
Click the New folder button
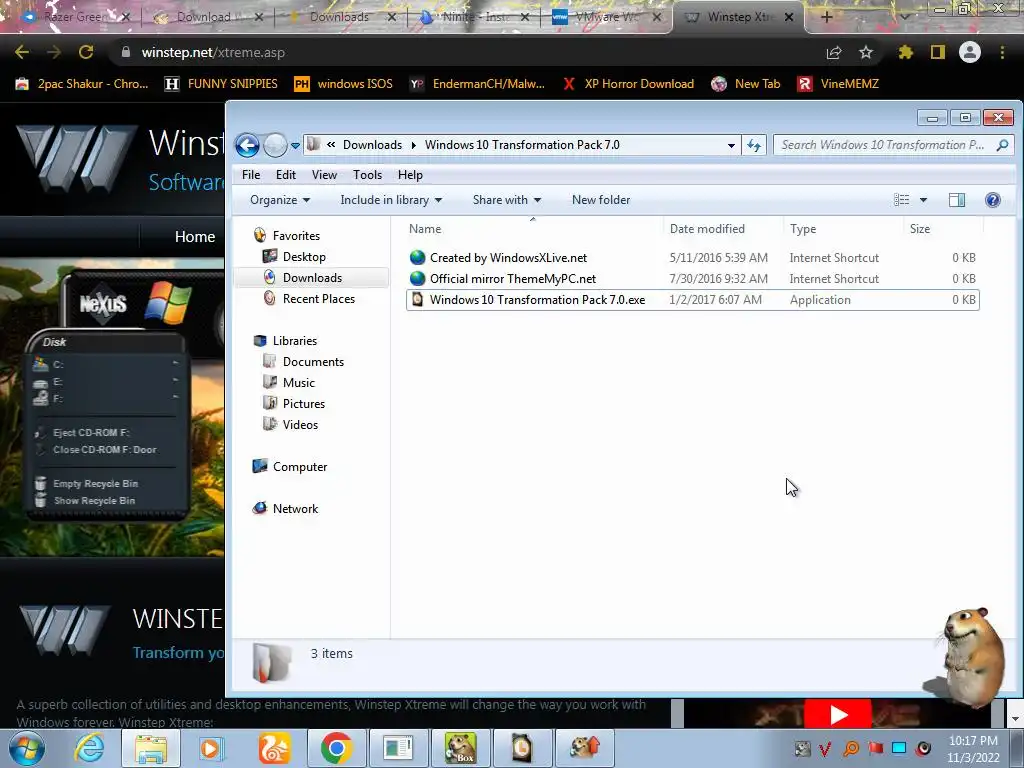pos(601,200)
